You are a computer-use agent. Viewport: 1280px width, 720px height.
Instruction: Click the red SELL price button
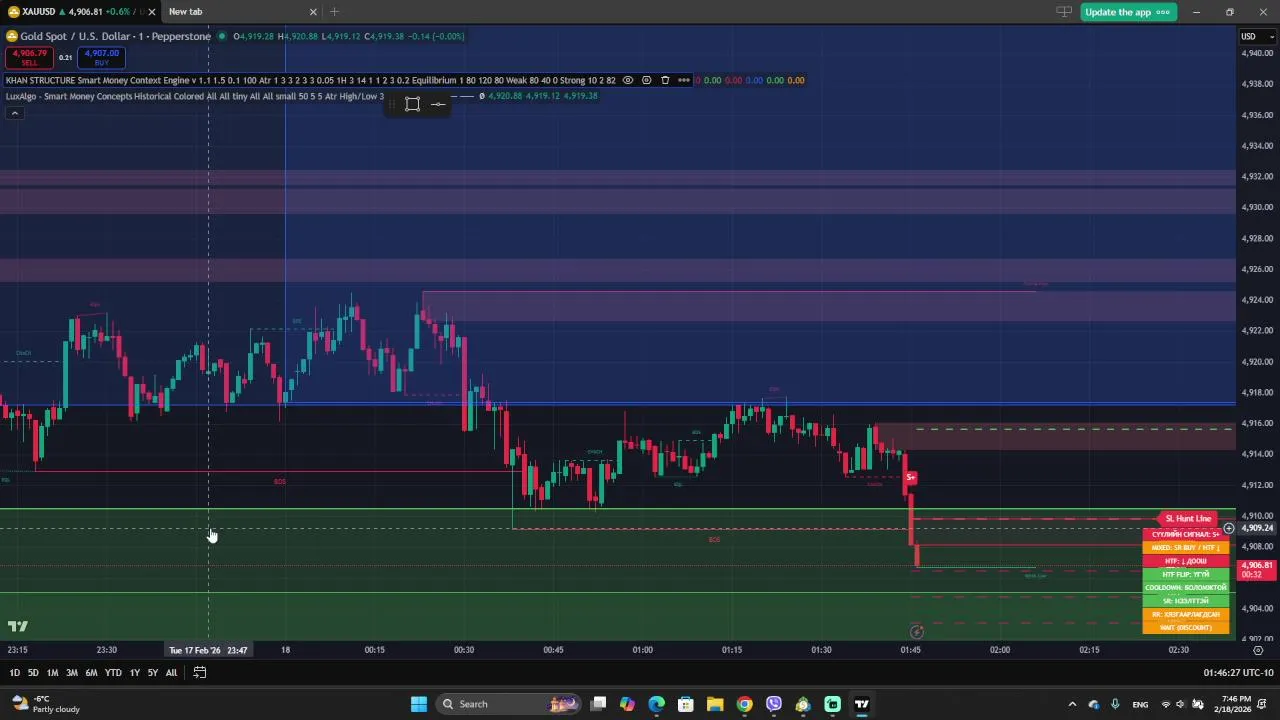pyautogui.click(x=29, y=58)
